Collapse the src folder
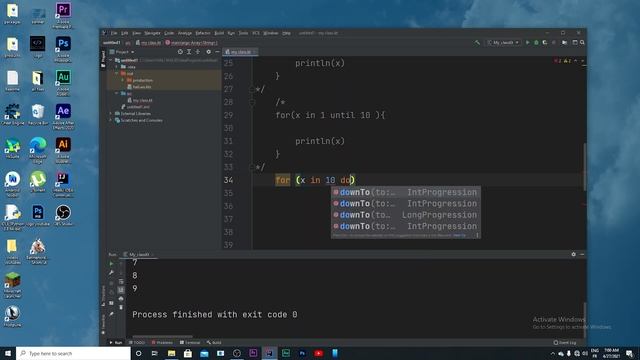This screenshot has height=360, width=640. (x=117, y=93)
